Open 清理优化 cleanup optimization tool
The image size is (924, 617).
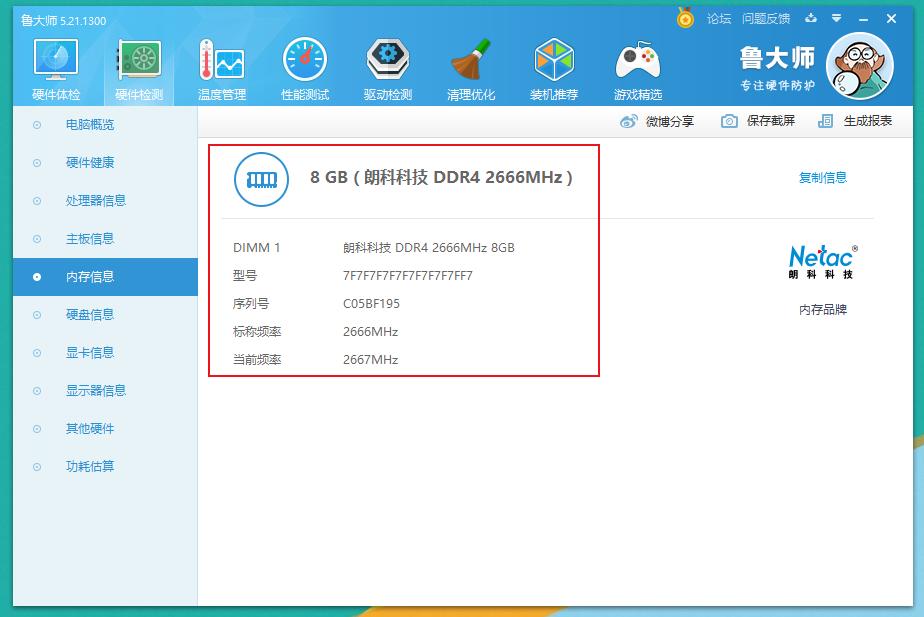[x=471, y=65]
